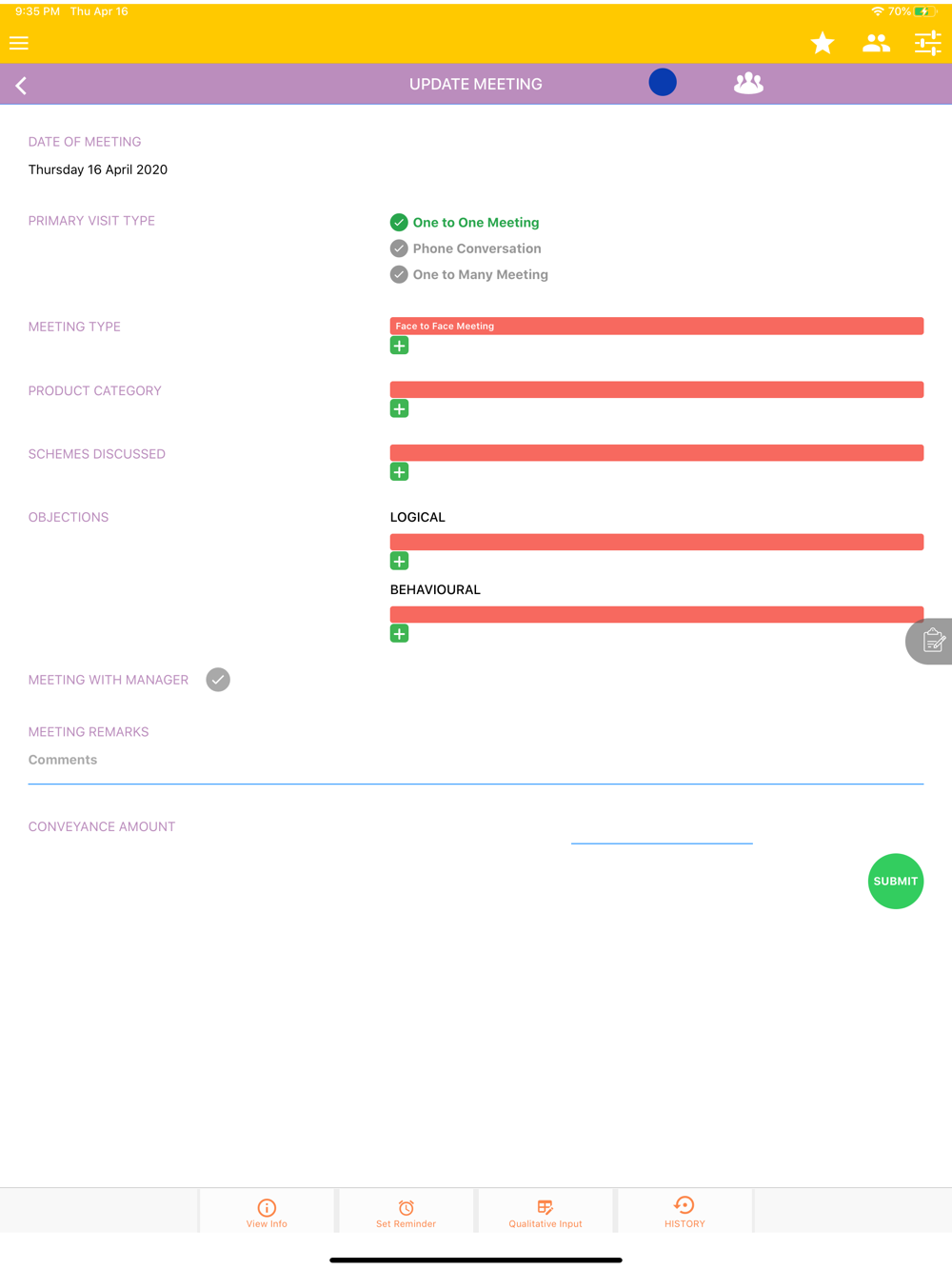Open the floating clipboard notes icon
The height and width of the screenshot is (1270, 952).
(930, 641)
